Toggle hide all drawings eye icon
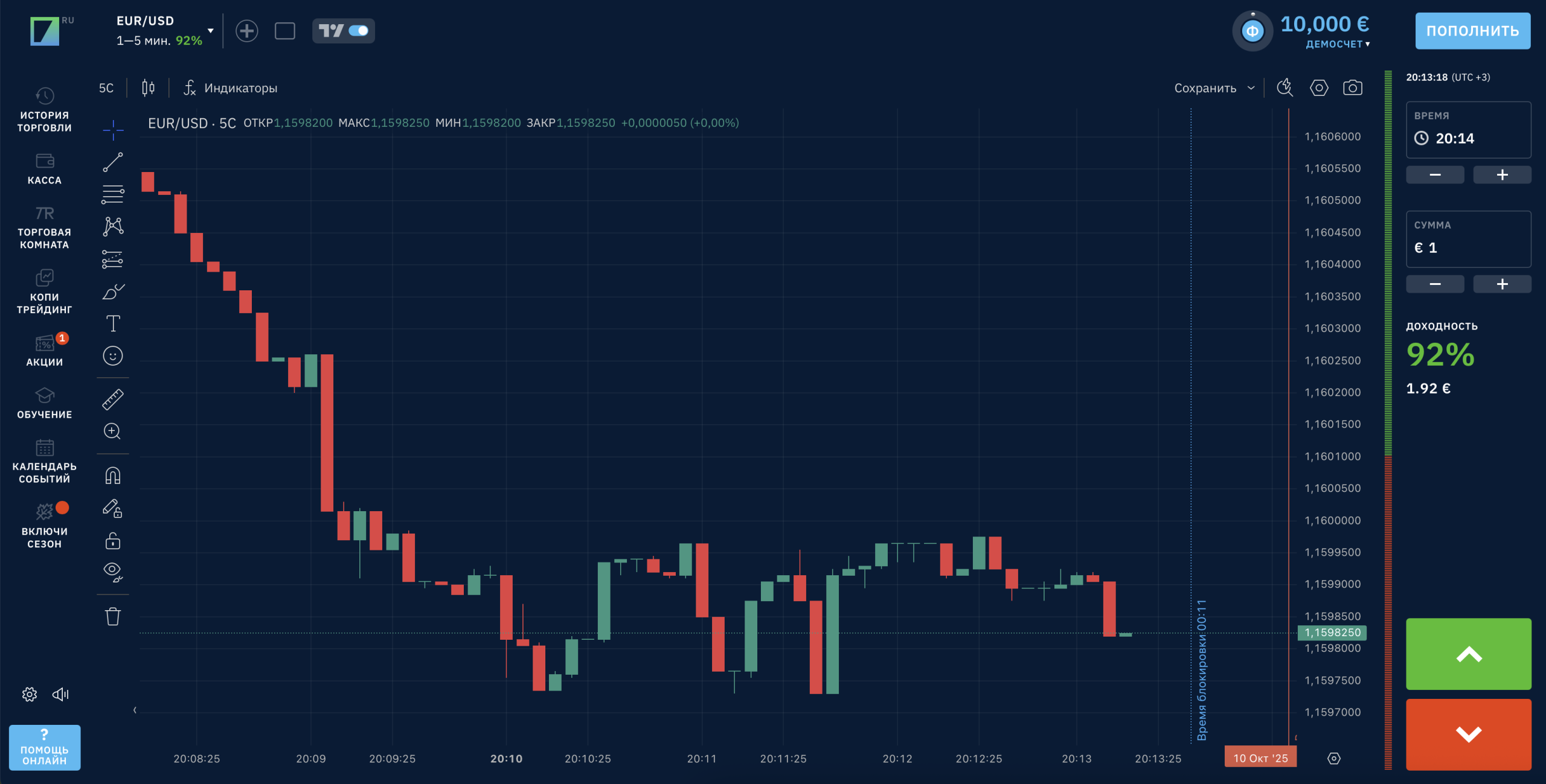Image resolution: width=1546 pixels, height=784 pixels. point(113,571)
